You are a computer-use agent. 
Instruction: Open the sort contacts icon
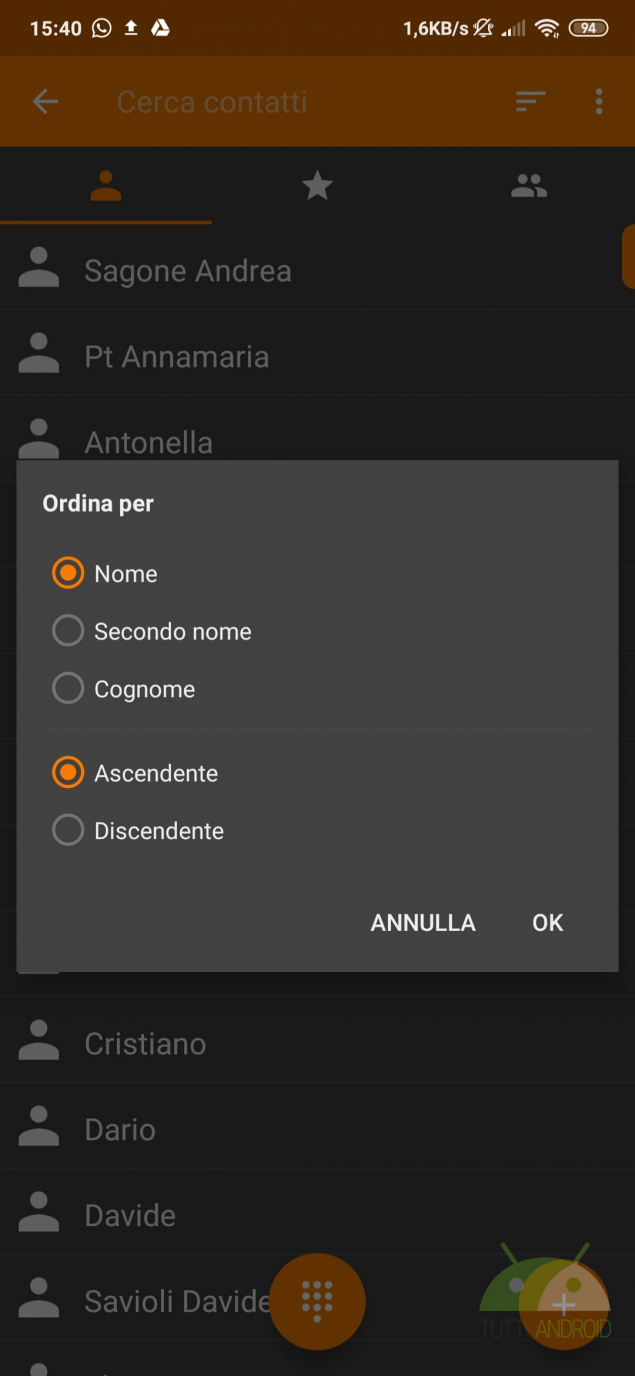pyautogui.click(x=530, y=101)
